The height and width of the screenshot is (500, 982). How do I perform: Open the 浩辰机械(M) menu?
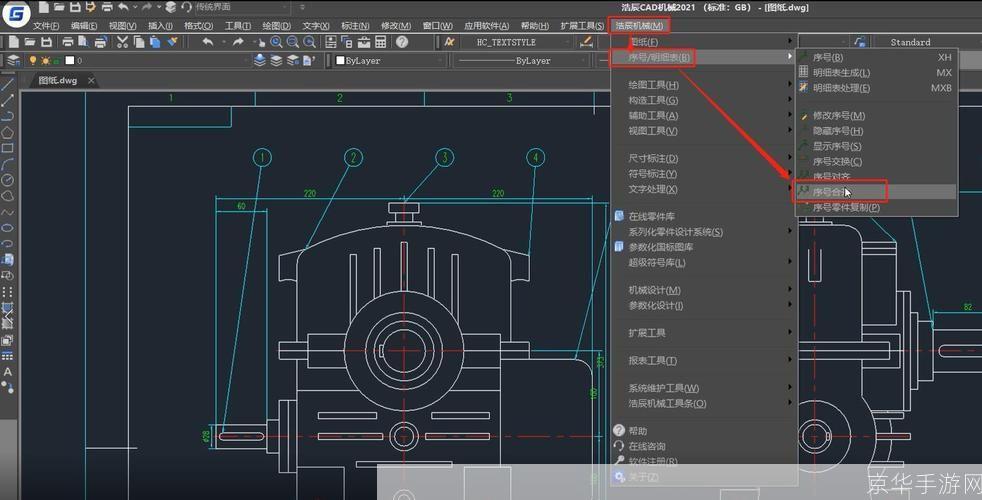639,26
